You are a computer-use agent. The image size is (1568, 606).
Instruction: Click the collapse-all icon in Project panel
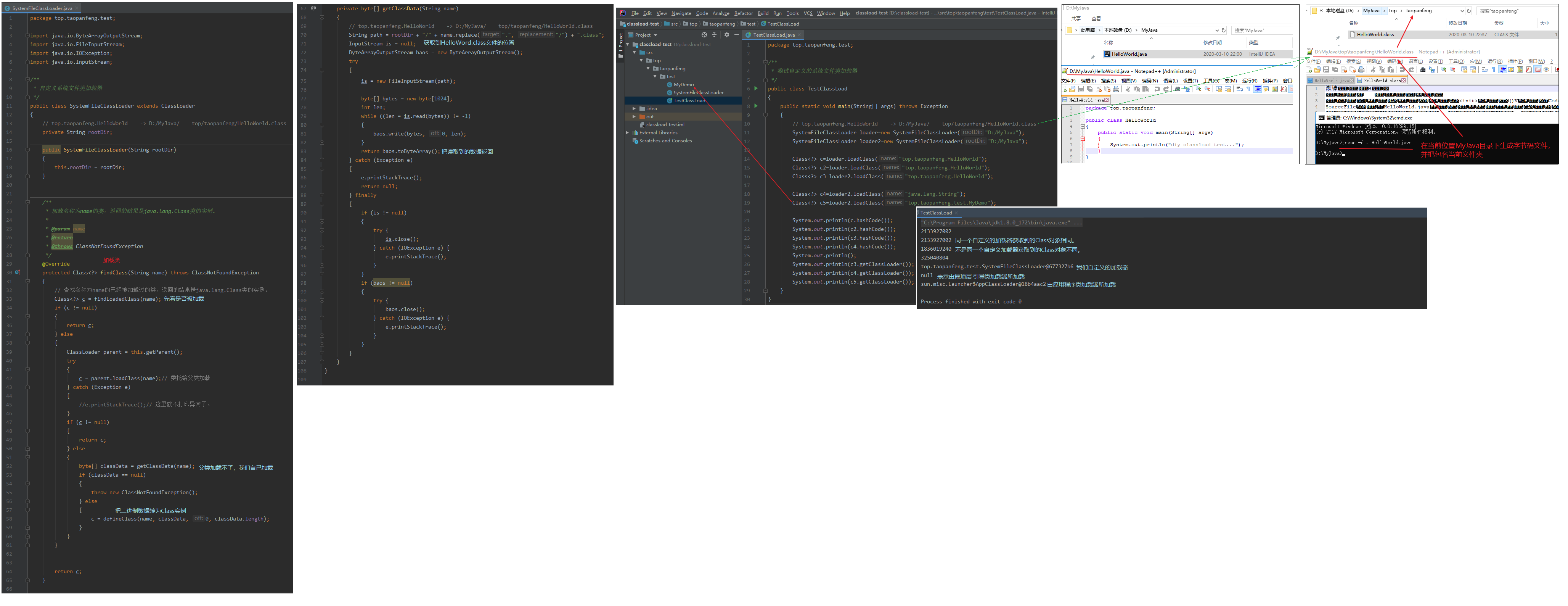pos(715,35)
